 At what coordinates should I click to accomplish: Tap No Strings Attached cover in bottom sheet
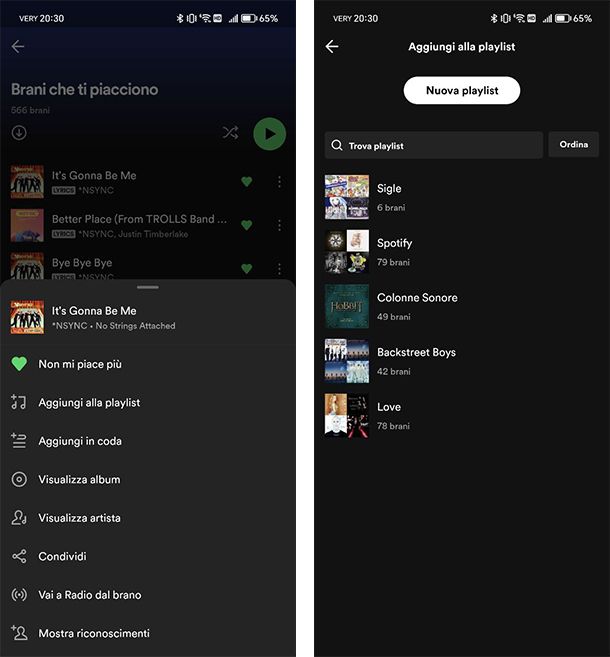click(27, 317)
